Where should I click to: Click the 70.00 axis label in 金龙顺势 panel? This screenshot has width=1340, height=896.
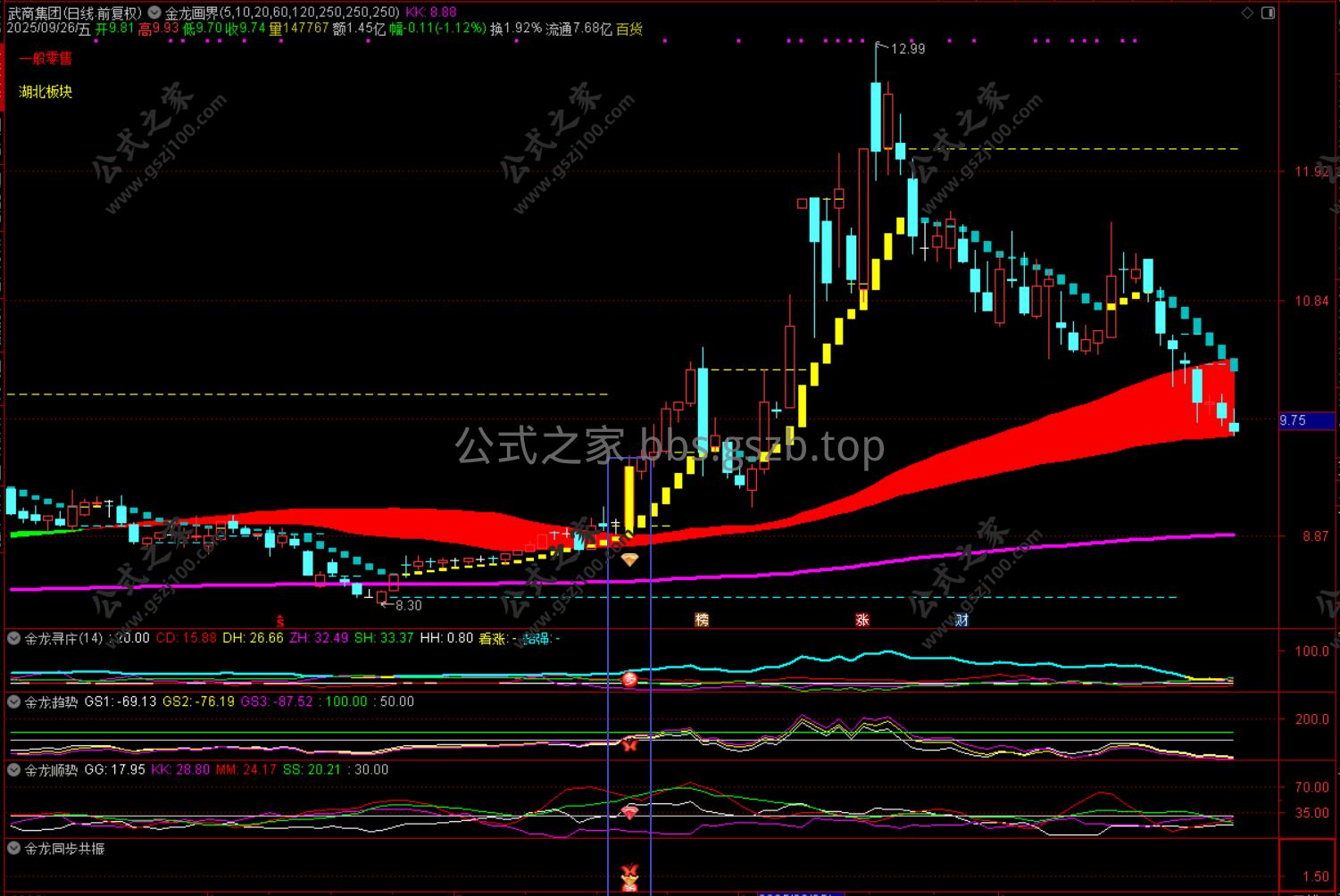pyautogui.click(x=1312, y=787)
